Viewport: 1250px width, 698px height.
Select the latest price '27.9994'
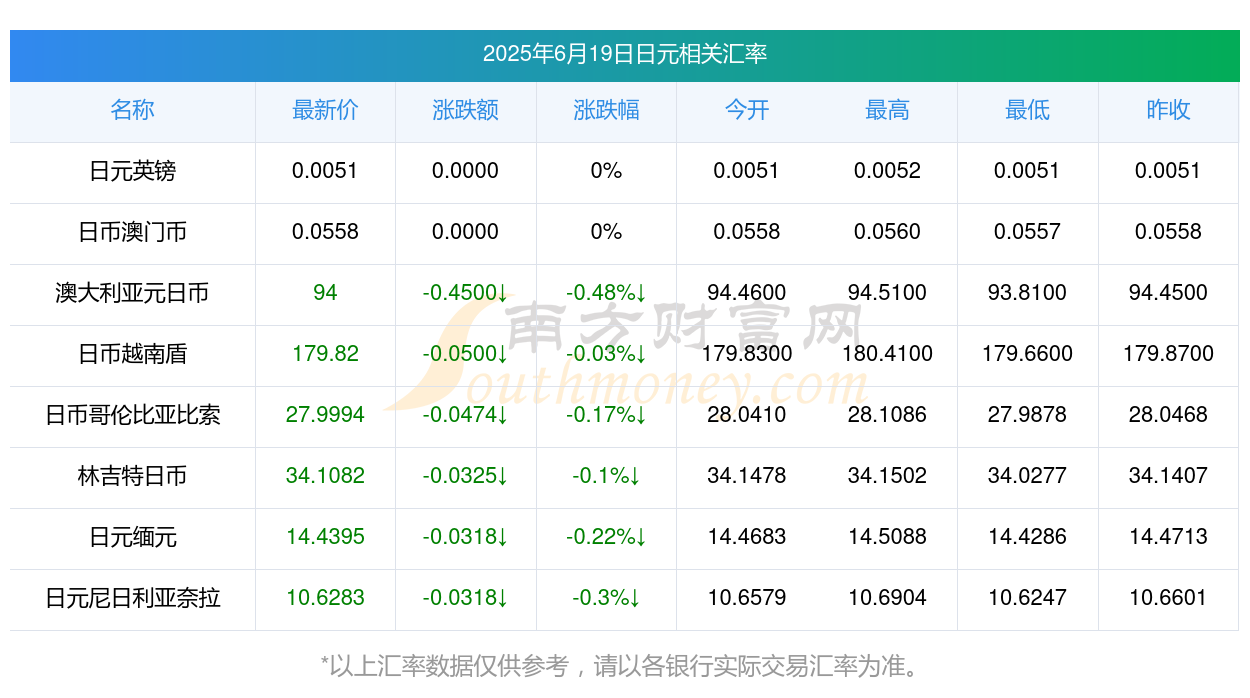pyautogui.click(x=325, y=415)
